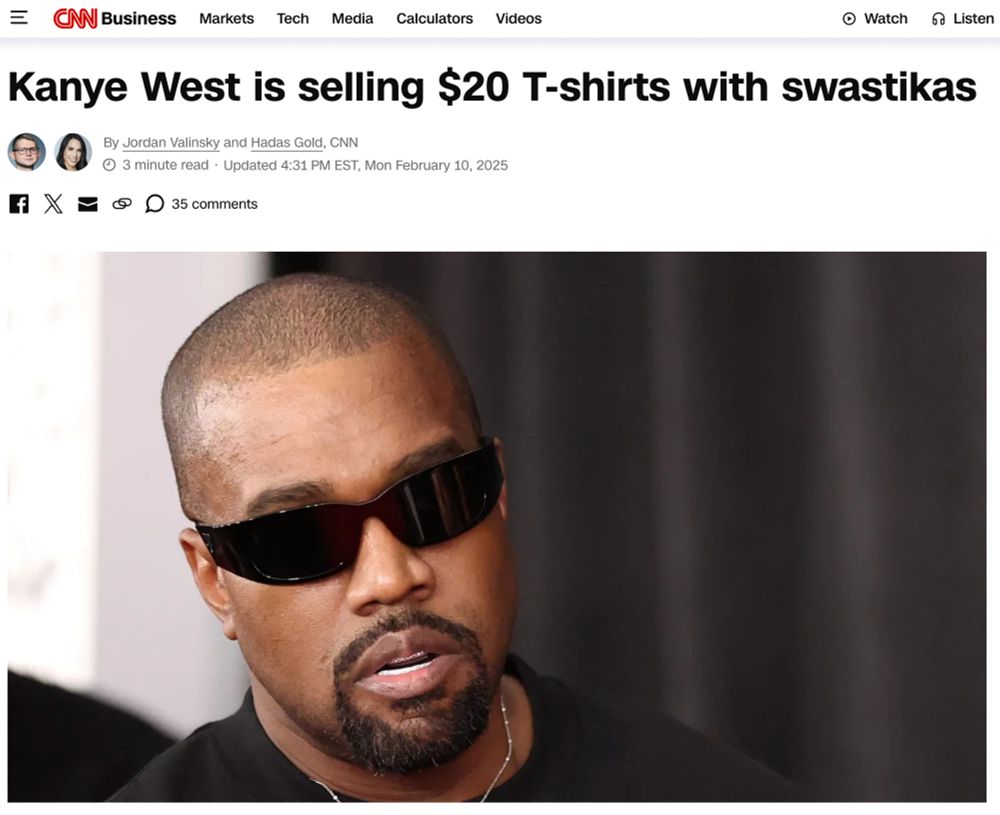Image resolution: width=1000 pixels, height=815 pixels.
Task: View the 35 comments link
Action: coord(214,204)
